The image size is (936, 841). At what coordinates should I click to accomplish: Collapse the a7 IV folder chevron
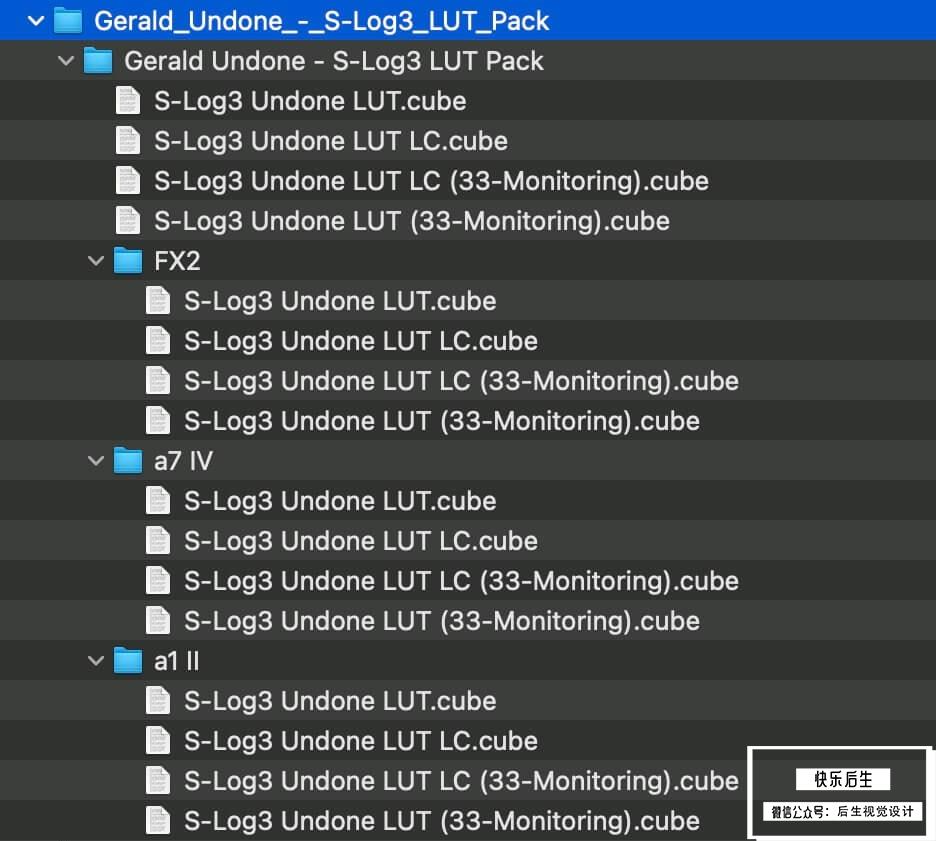coord(96,461)
